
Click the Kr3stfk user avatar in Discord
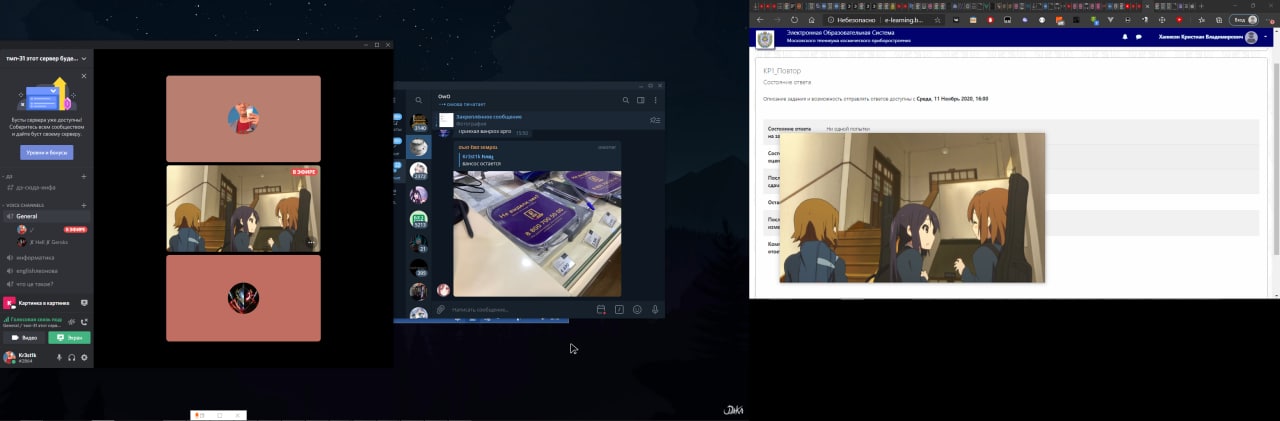10,357
